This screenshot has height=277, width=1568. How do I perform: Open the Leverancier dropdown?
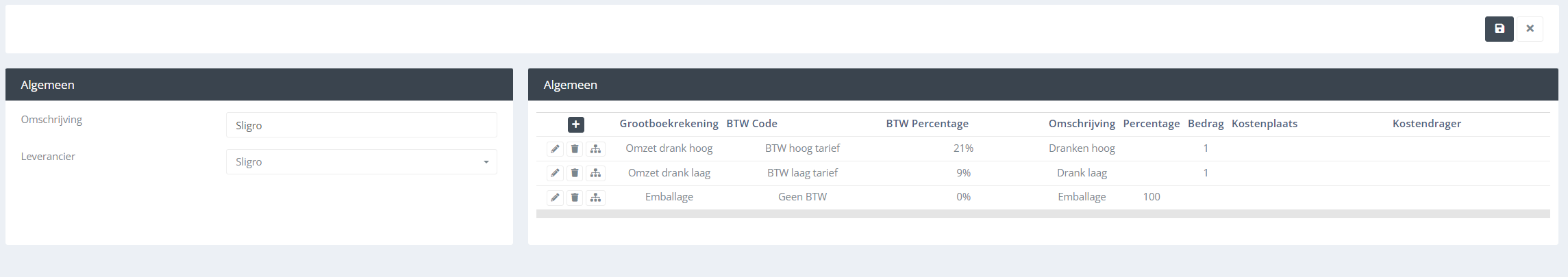361,162
